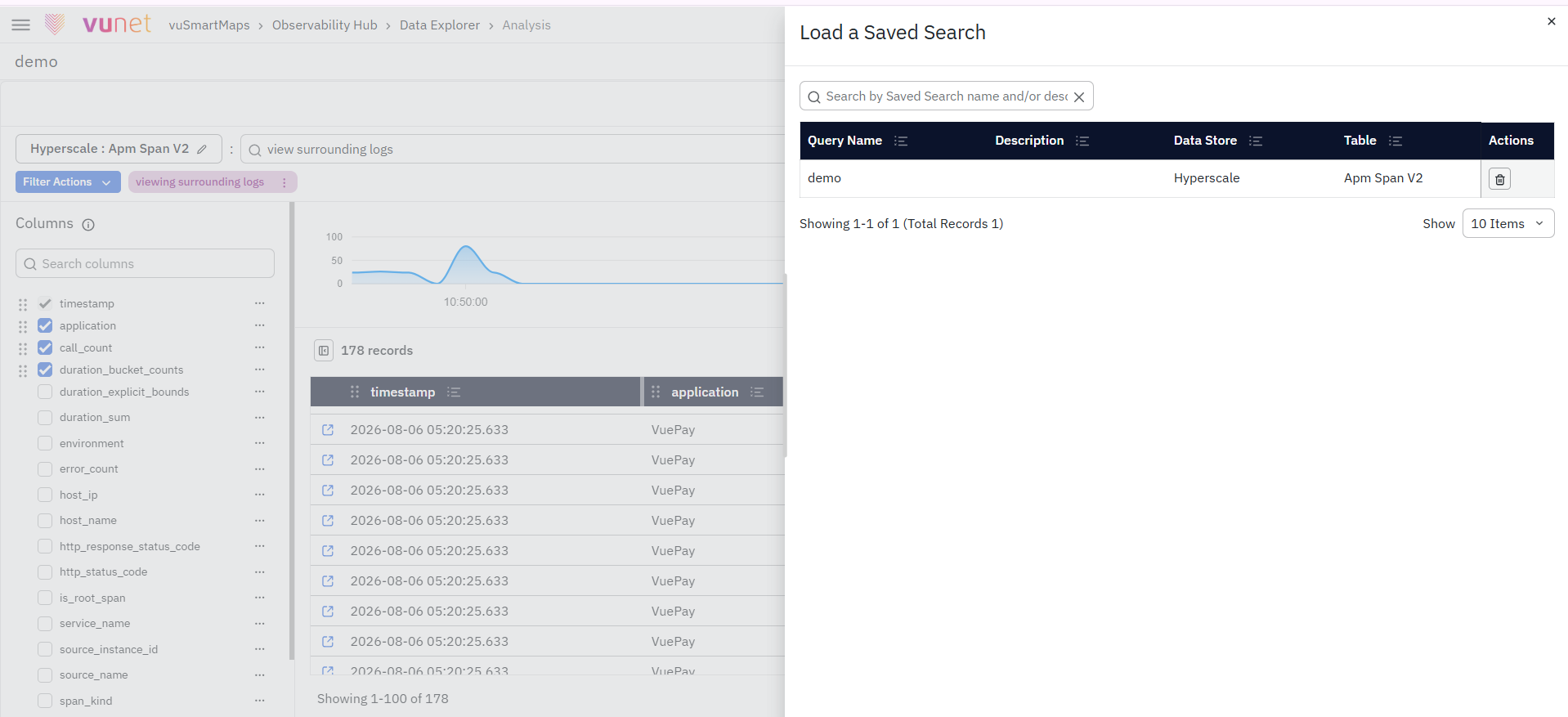Open more options for duration_bucket_counts column
The height and width of the screenshot is (717, 1568).
(259, 370)
